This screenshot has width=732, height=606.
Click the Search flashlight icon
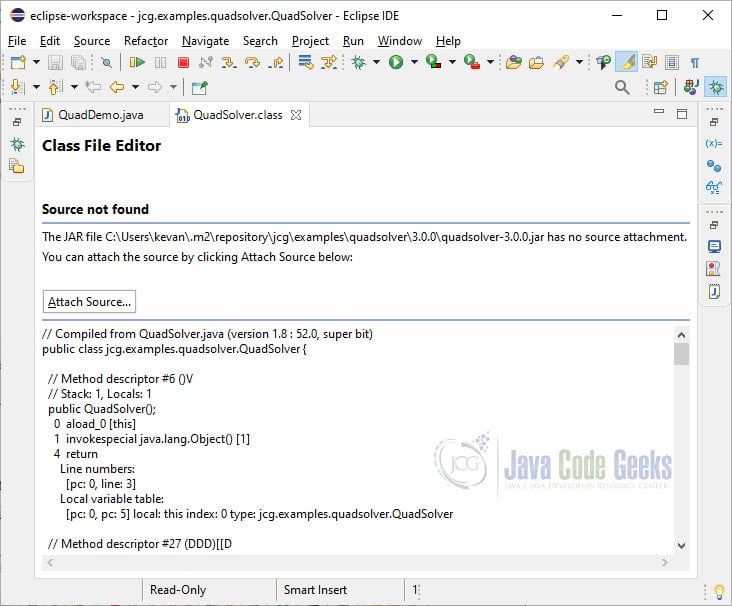(x=561, y=62)
